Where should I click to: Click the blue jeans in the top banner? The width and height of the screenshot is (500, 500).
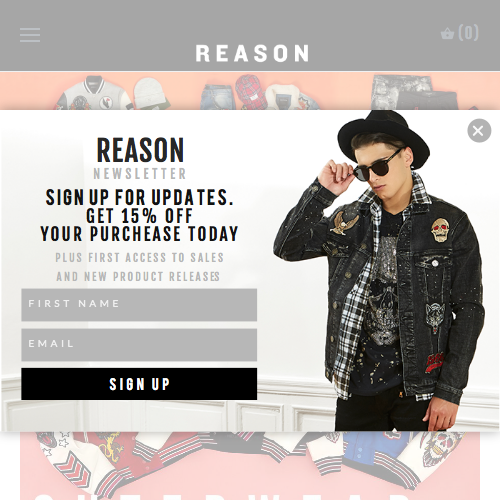216,97
